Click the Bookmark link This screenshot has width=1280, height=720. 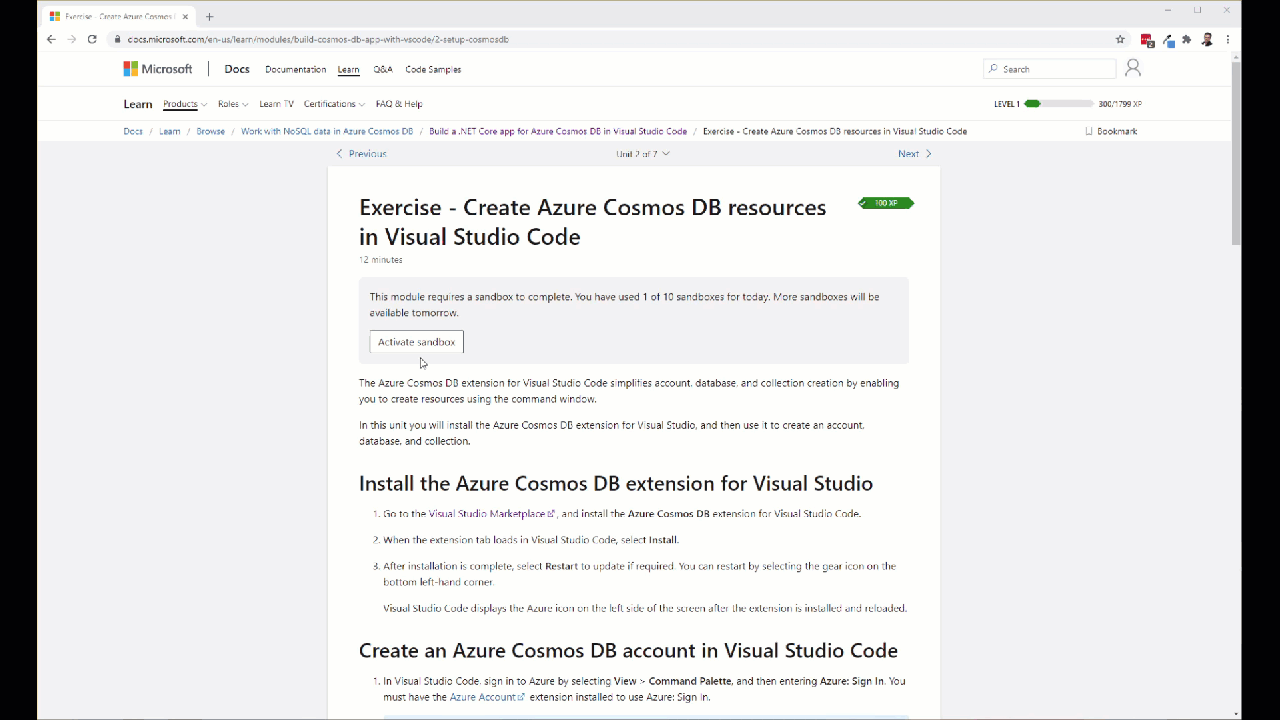pyautogui.click(x=1111, y=131)
